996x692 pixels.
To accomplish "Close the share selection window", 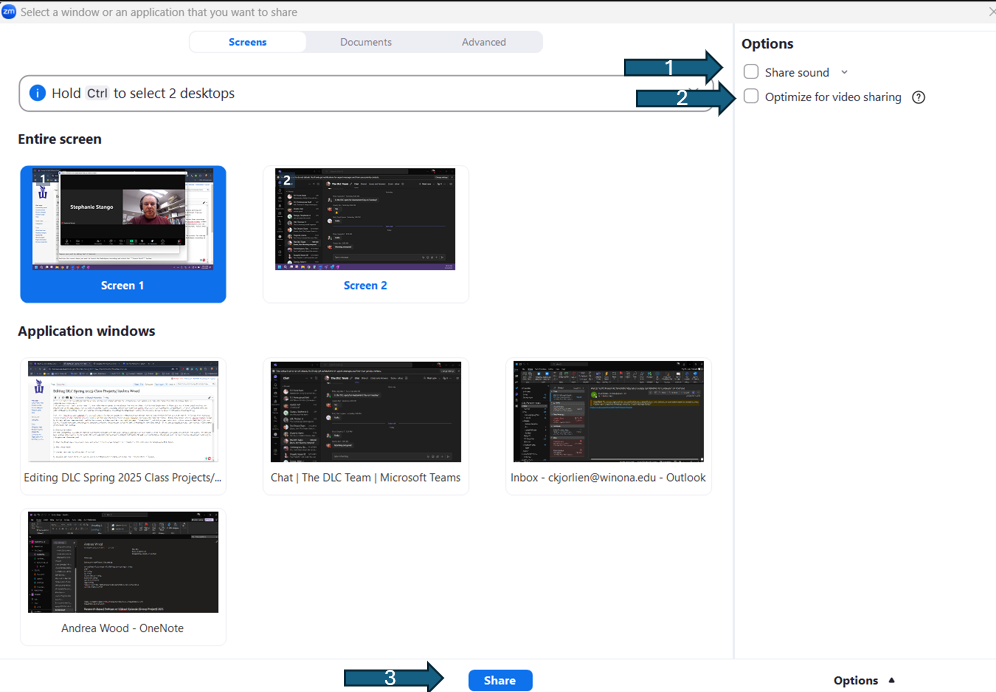I will click(990, 12).
